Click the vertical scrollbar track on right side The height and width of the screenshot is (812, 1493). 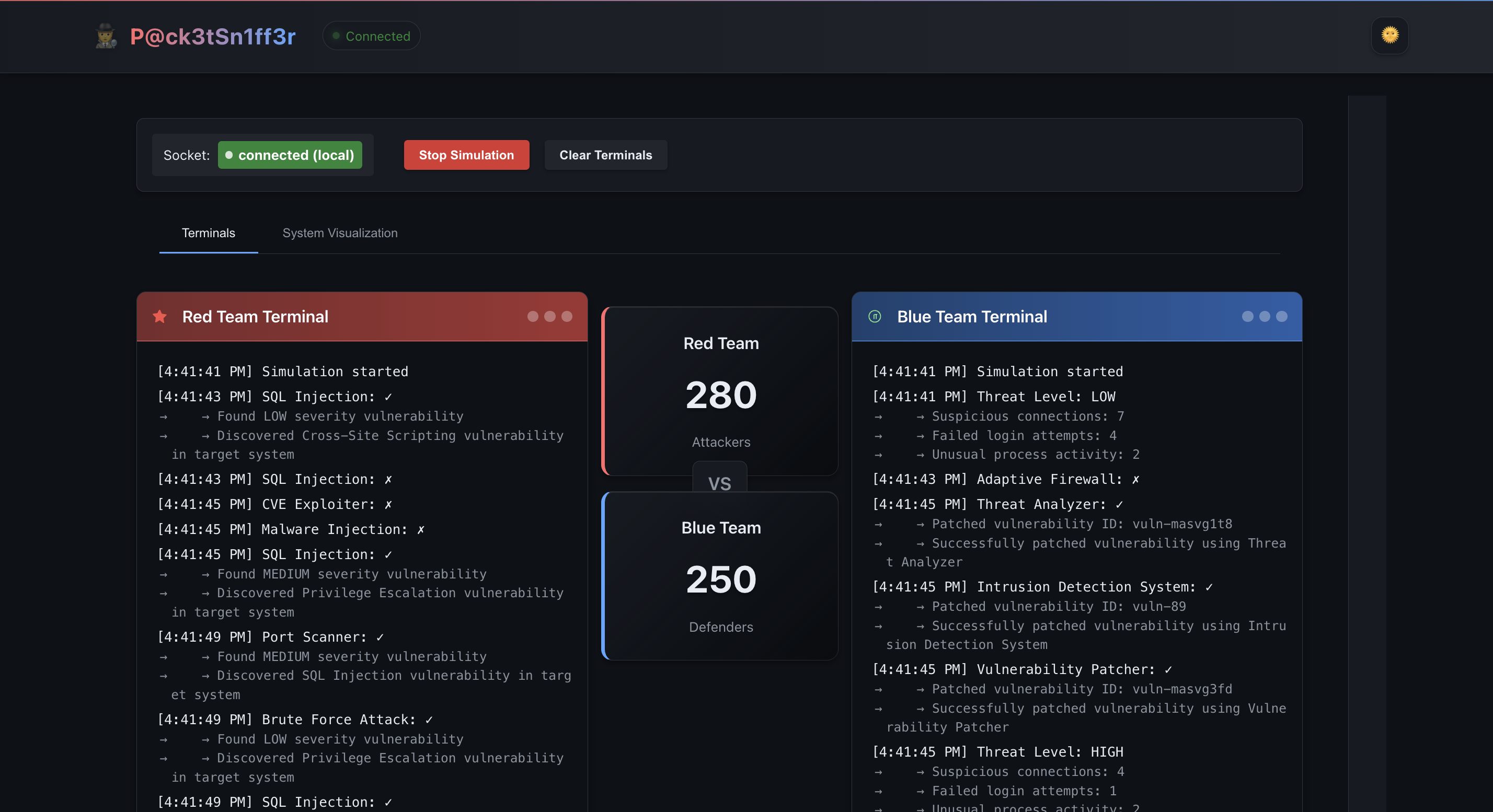1366,452
